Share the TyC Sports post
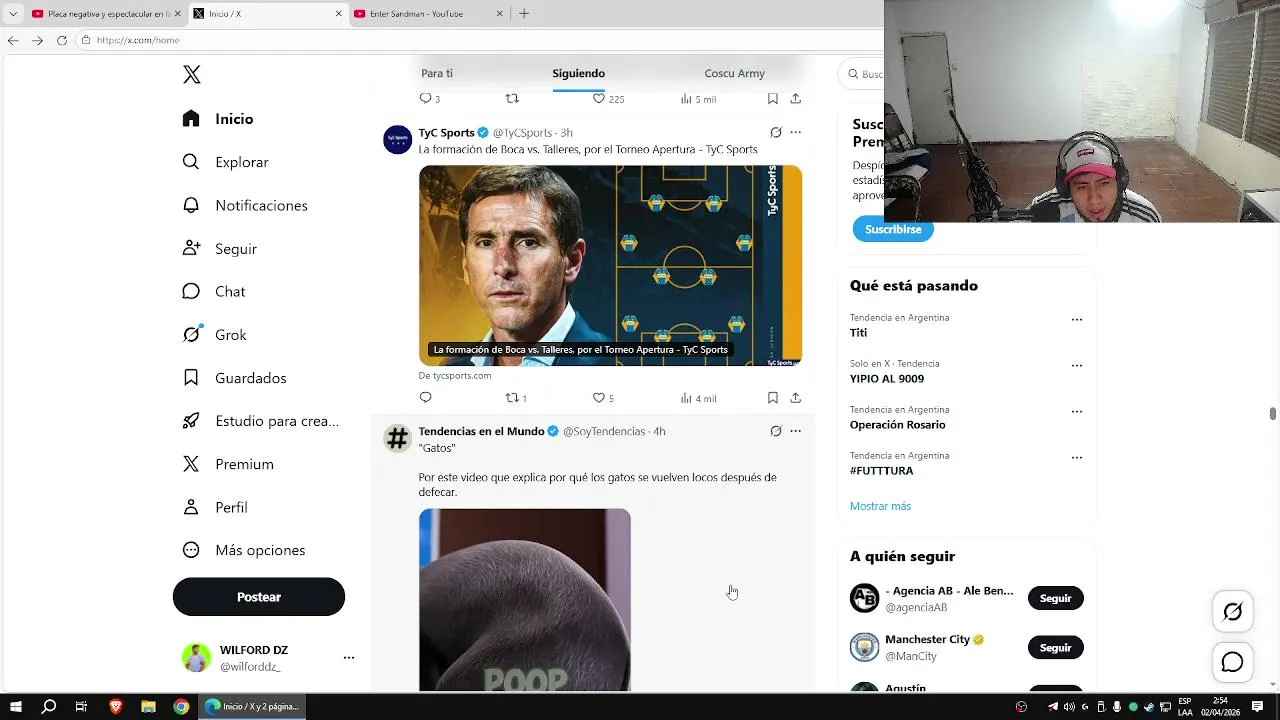This screenshot has height=720, width=1280. 795,398
